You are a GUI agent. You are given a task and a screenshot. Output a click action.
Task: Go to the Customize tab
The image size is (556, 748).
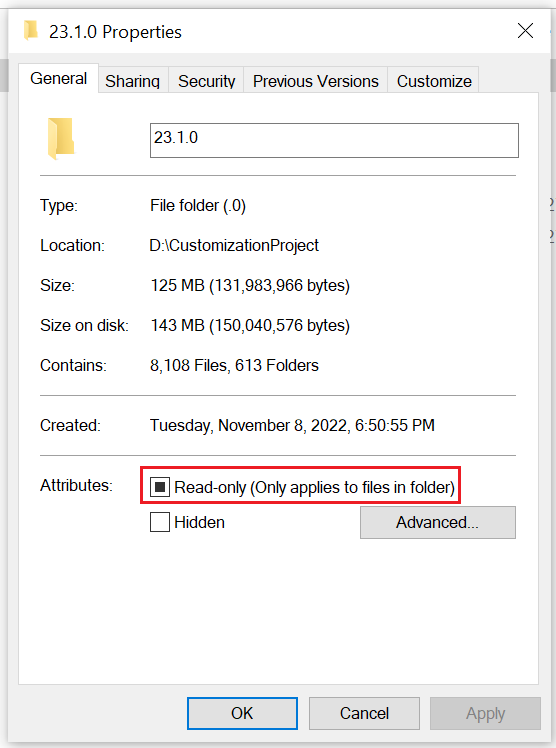[x=434, y=81]
